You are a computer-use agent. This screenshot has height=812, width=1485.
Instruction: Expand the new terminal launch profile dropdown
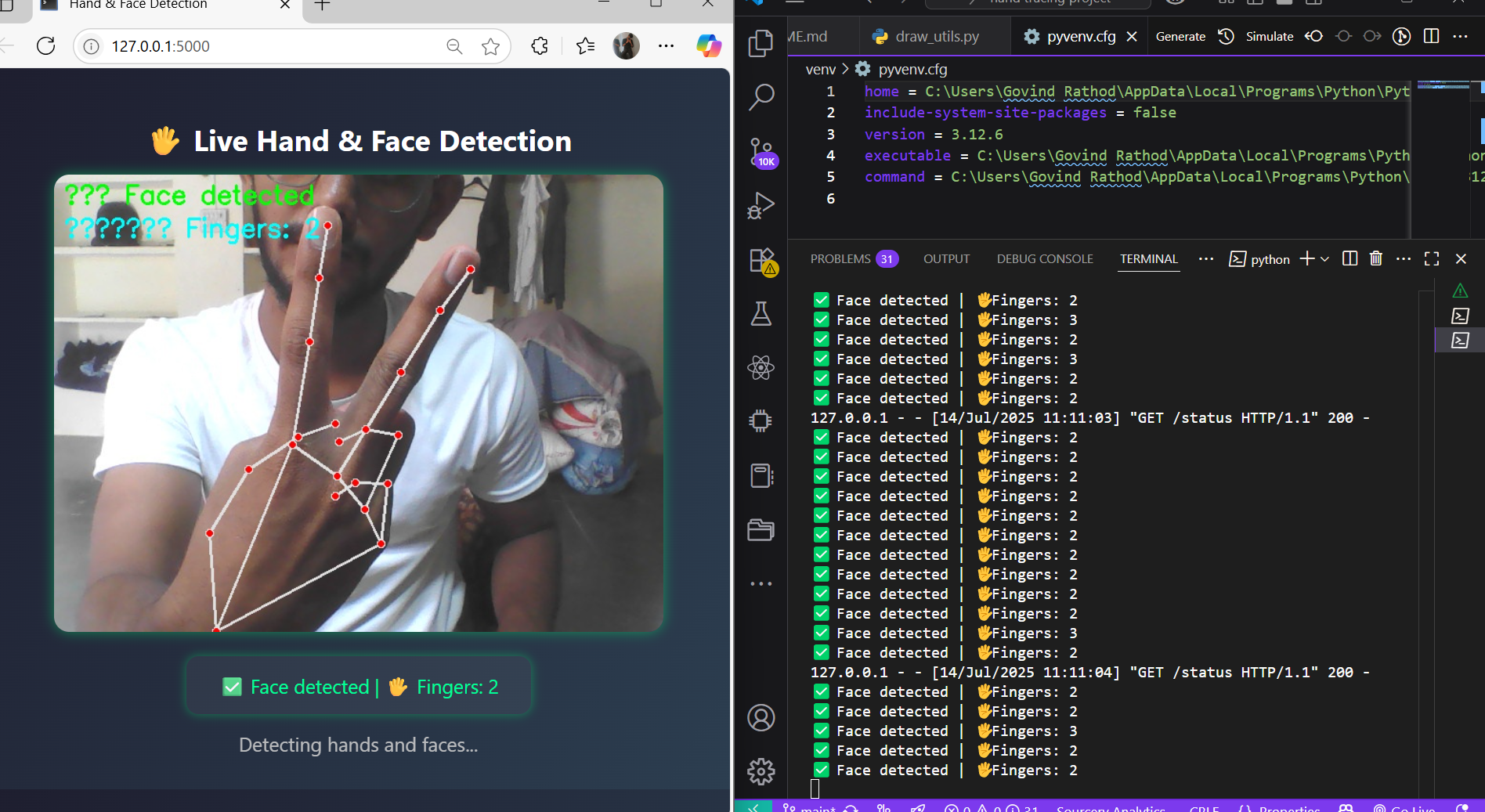point(1324,258)
